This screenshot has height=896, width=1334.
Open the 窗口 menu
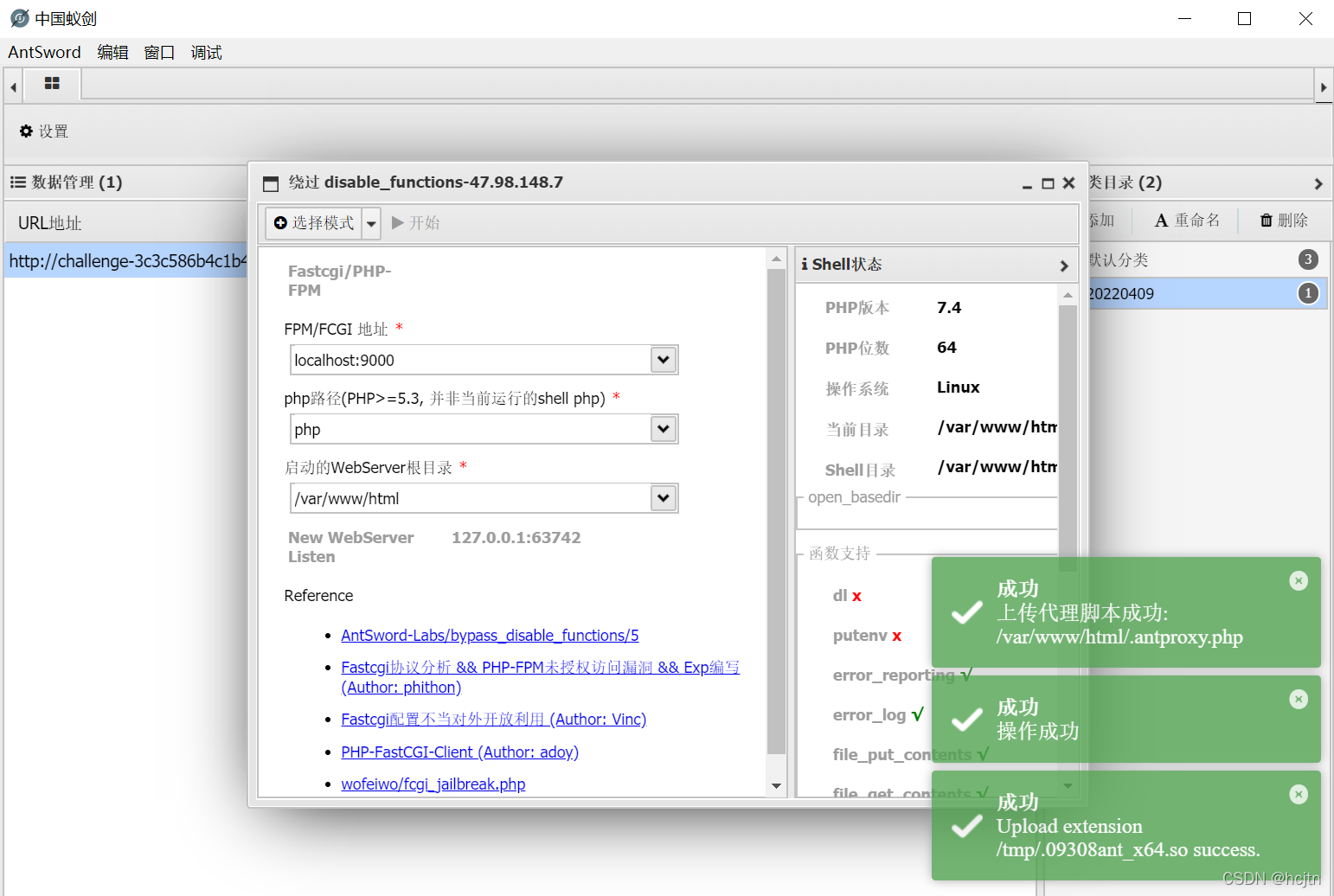[x=159, y=53]
